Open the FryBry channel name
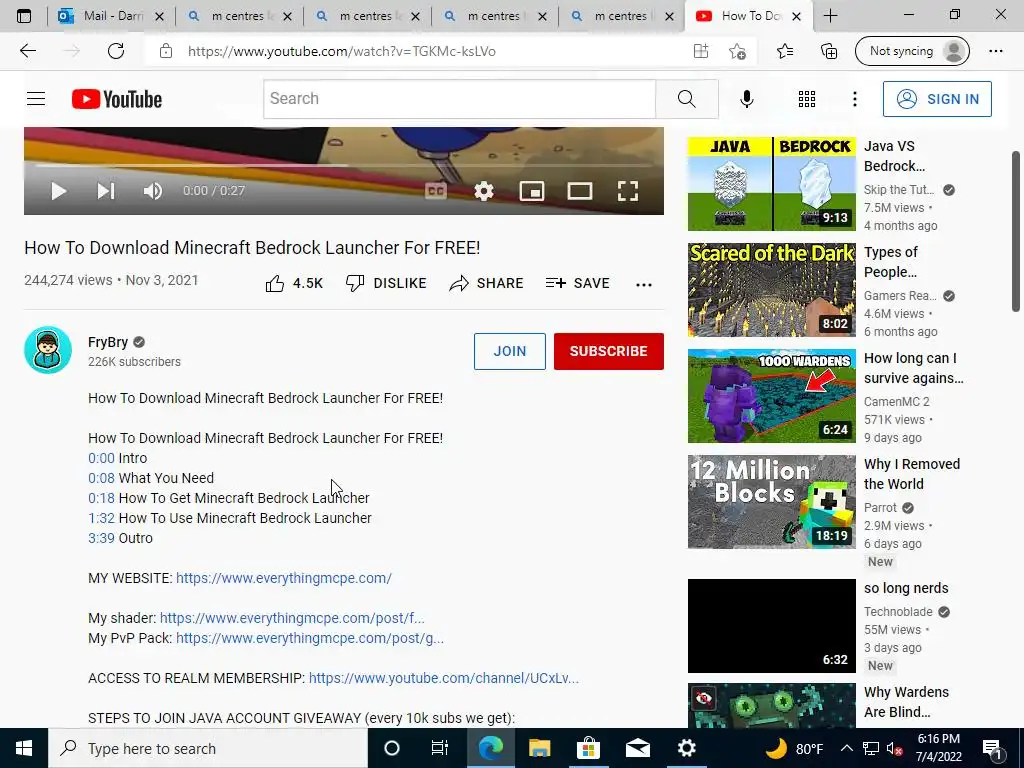Screen dimensions: 1024x768 click(x=108, y=342)
